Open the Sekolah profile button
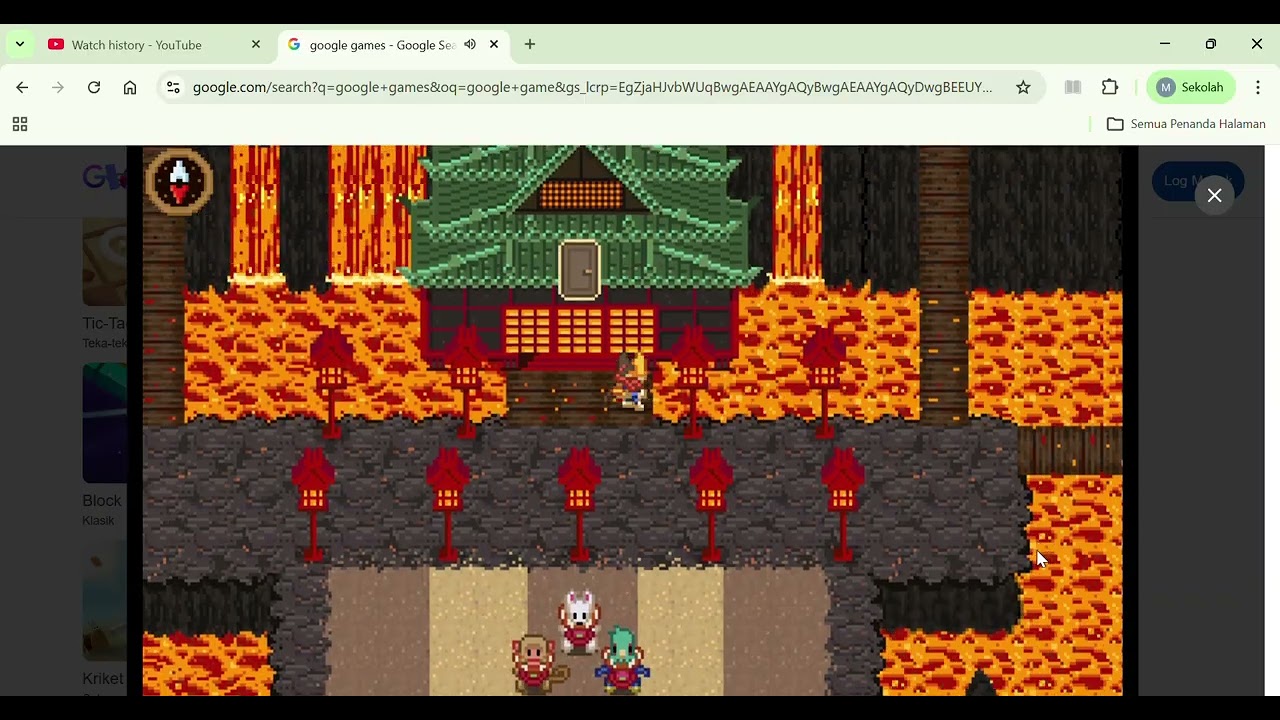Viewport: 1280px width, 720px height. coord(1191,88)
